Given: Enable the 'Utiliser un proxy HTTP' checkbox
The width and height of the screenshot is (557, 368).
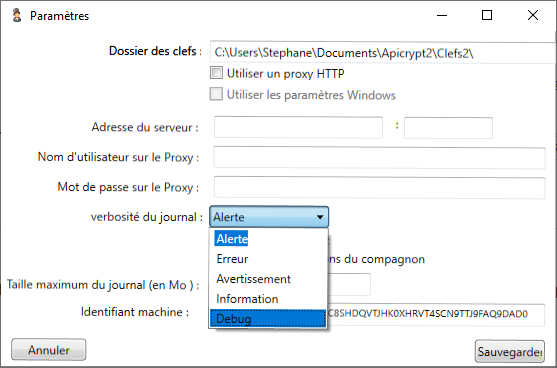Looking at the screenshot, I should [x=216, y=73].
